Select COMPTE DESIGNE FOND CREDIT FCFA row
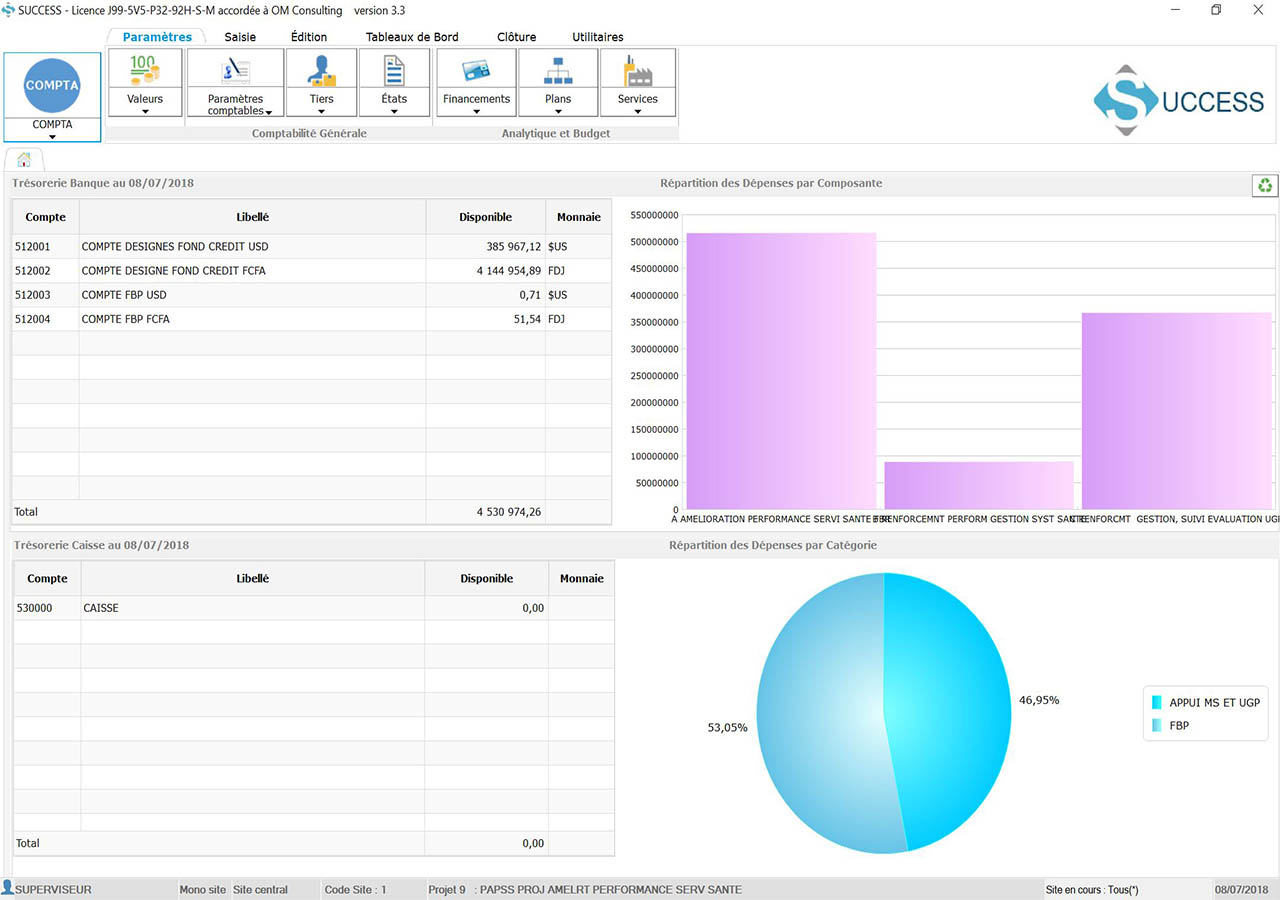Screen dimensions: 1280x900 coord(312,271)
